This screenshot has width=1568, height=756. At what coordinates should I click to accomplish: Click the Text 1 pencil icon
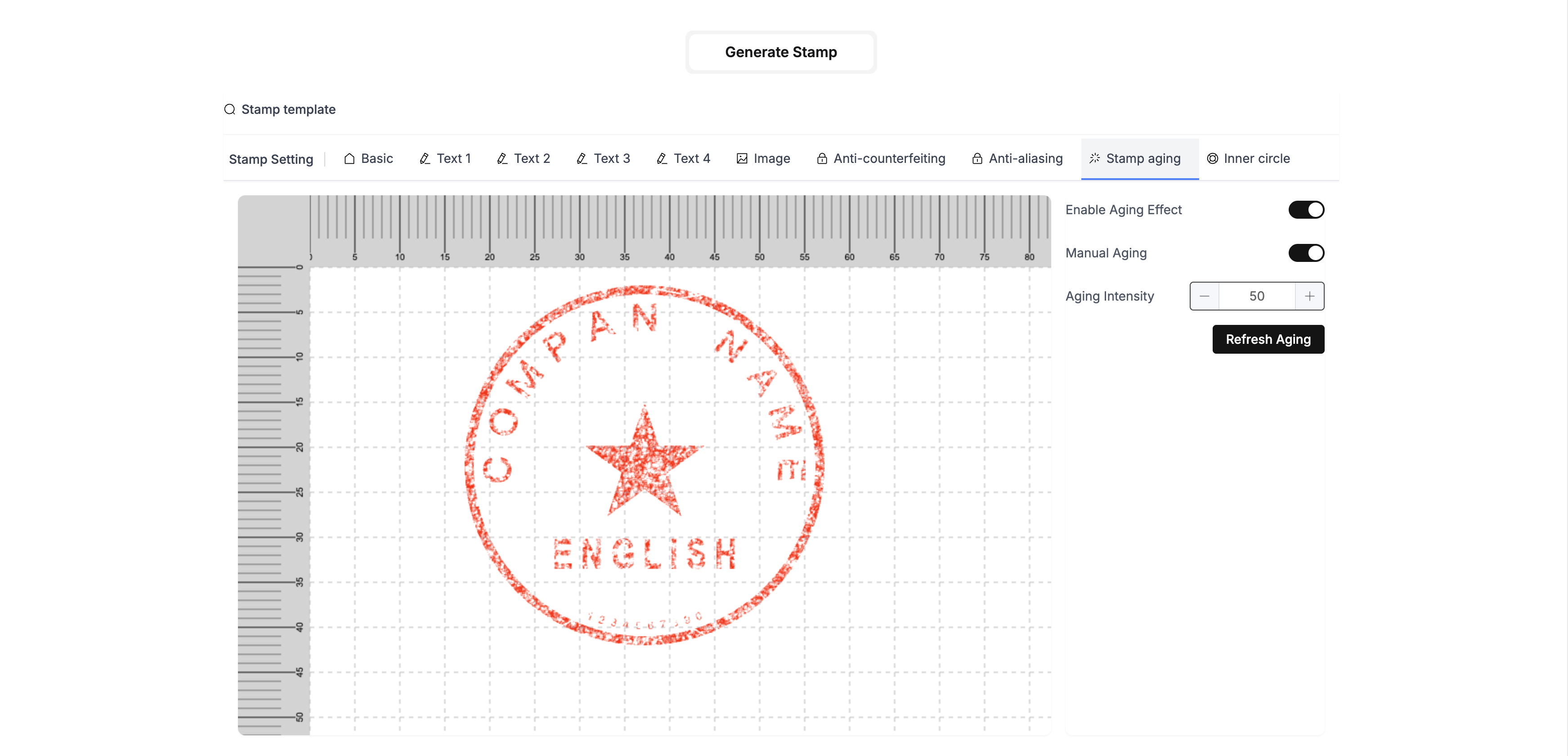(x=425, y=158)
